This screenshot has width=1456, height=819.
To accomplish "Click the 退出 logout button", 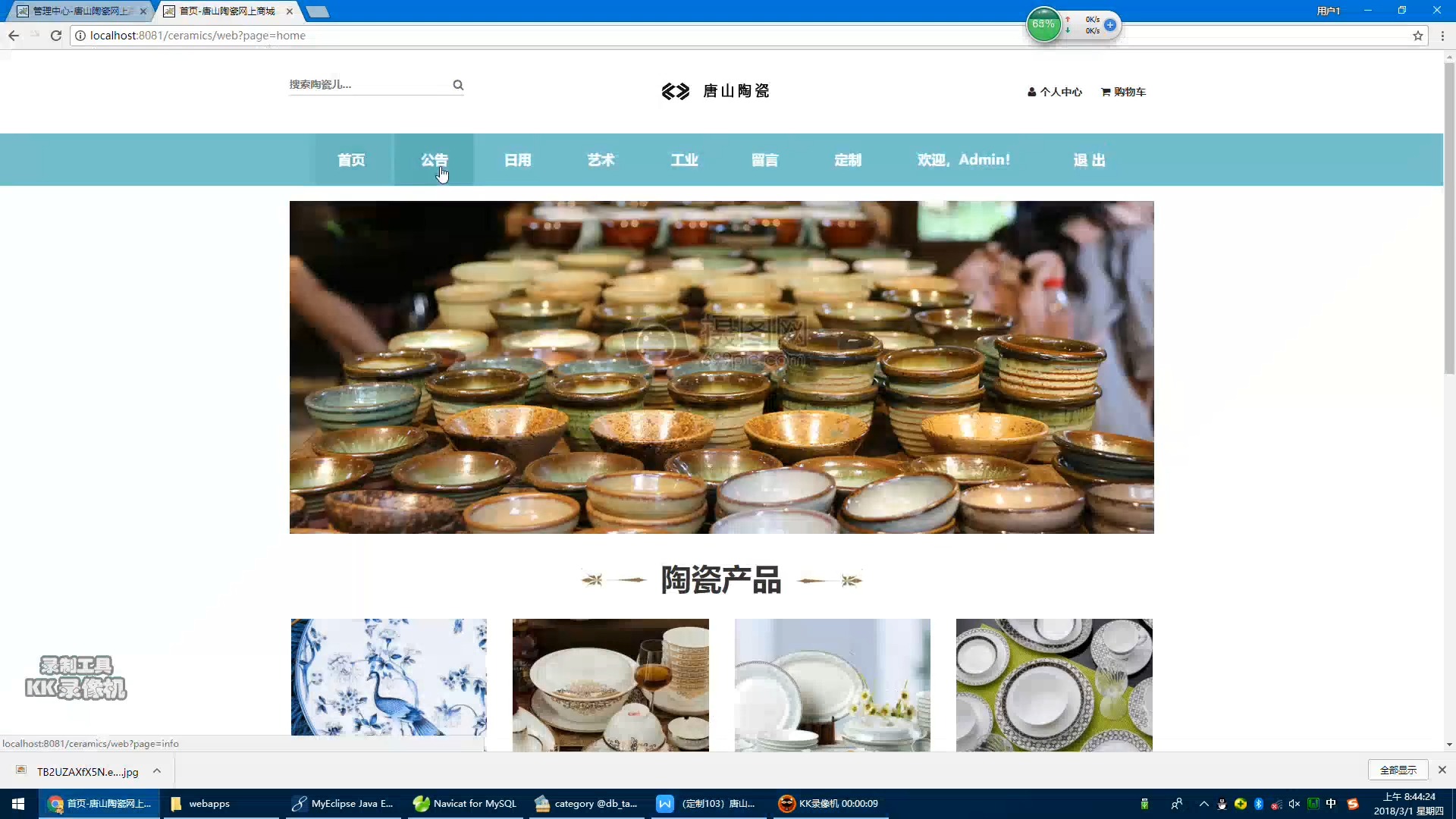I will 1090,160.
